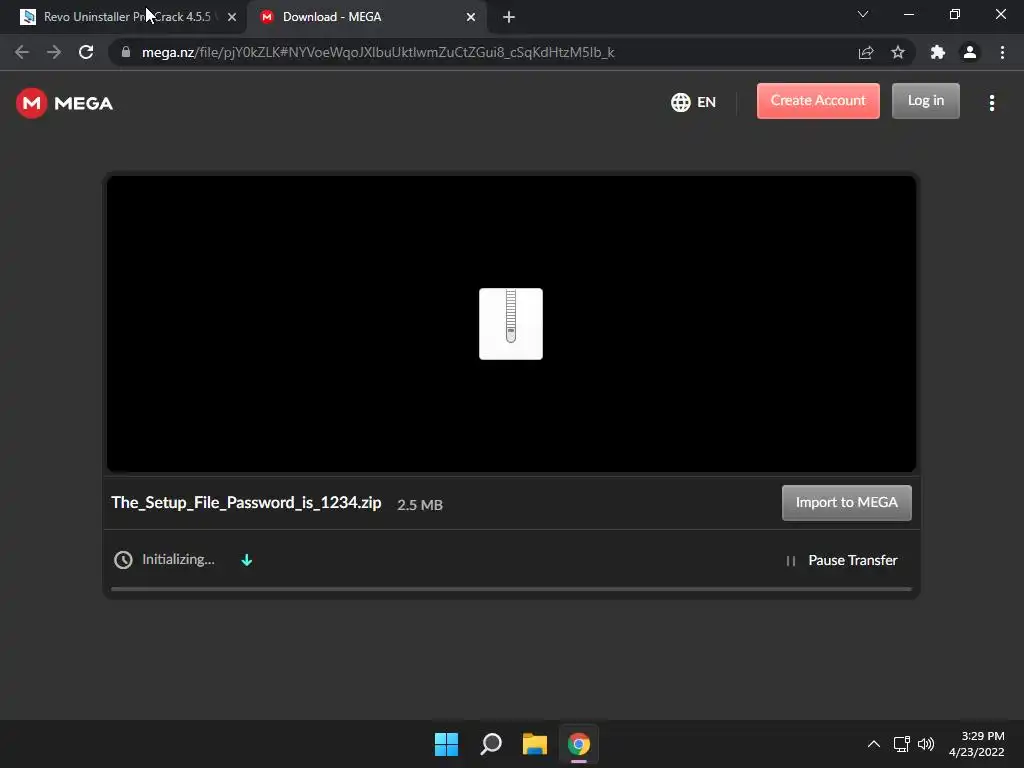Click the Initializing... status text
Viewport: 1024px width, 768px height.
click(178, 560)
